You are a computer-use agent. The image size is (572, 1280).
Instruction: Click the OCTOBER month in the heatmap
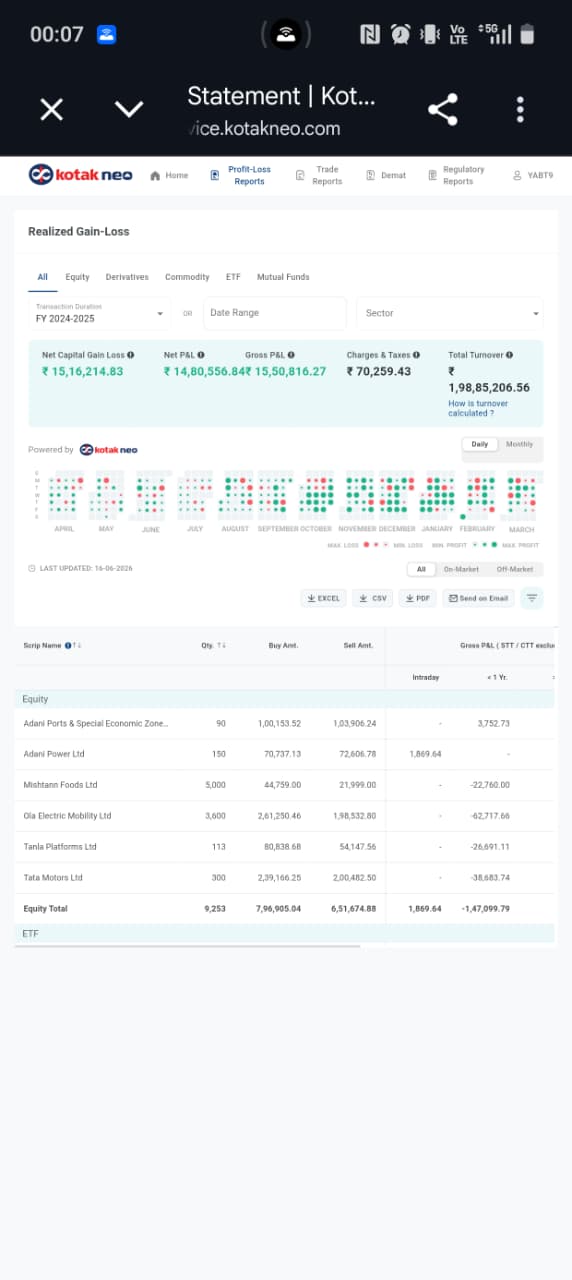pyautogui.click(x=316, y=529)
